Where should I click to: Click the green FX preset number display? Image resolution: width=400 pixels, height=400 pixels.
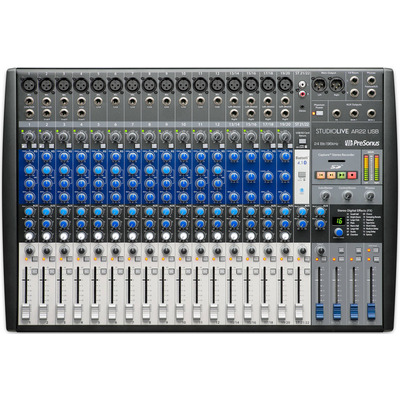pos(339,221)
